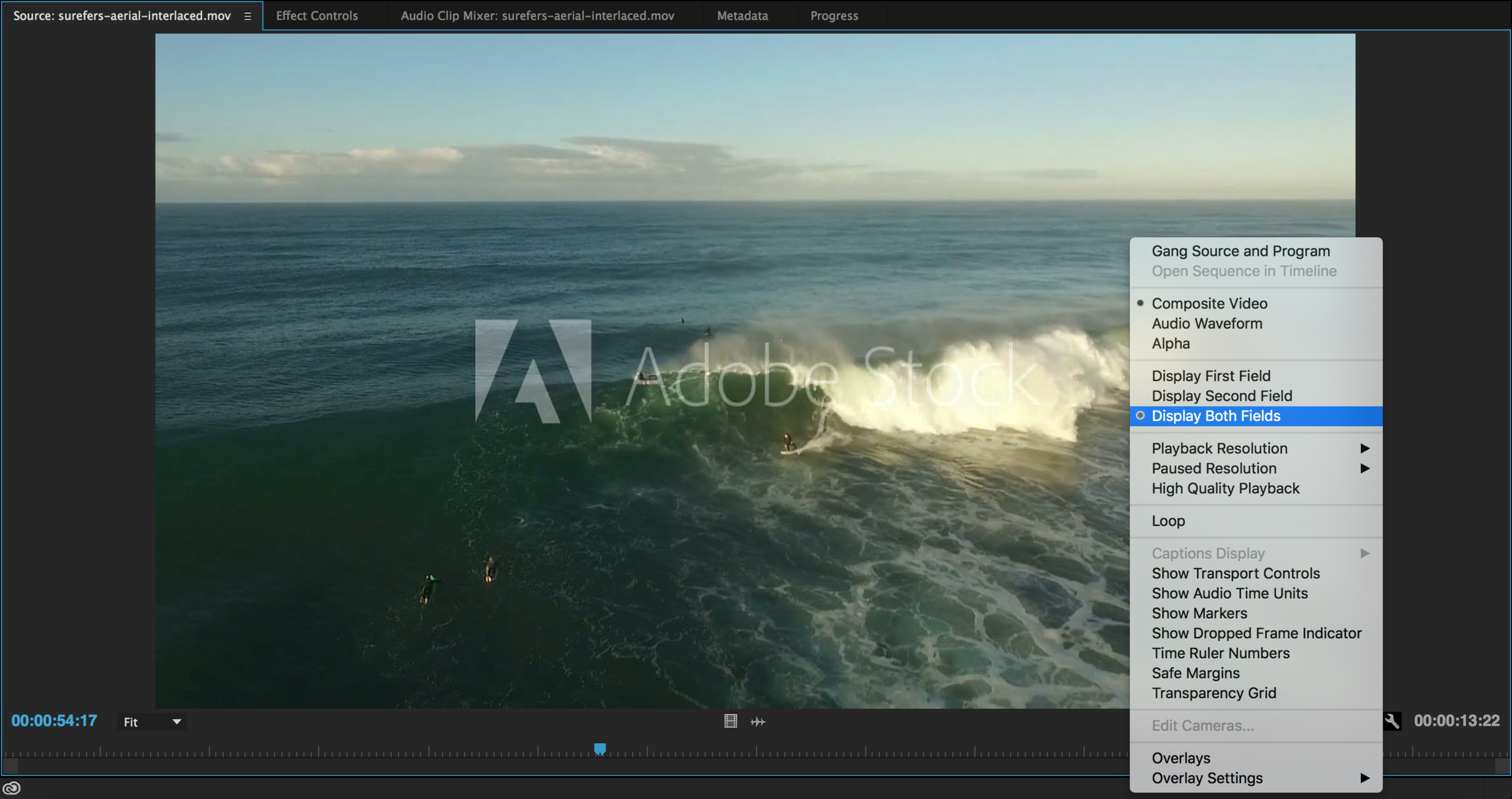
Task: Toggle Show Markers option
Action: point(1256,613)
